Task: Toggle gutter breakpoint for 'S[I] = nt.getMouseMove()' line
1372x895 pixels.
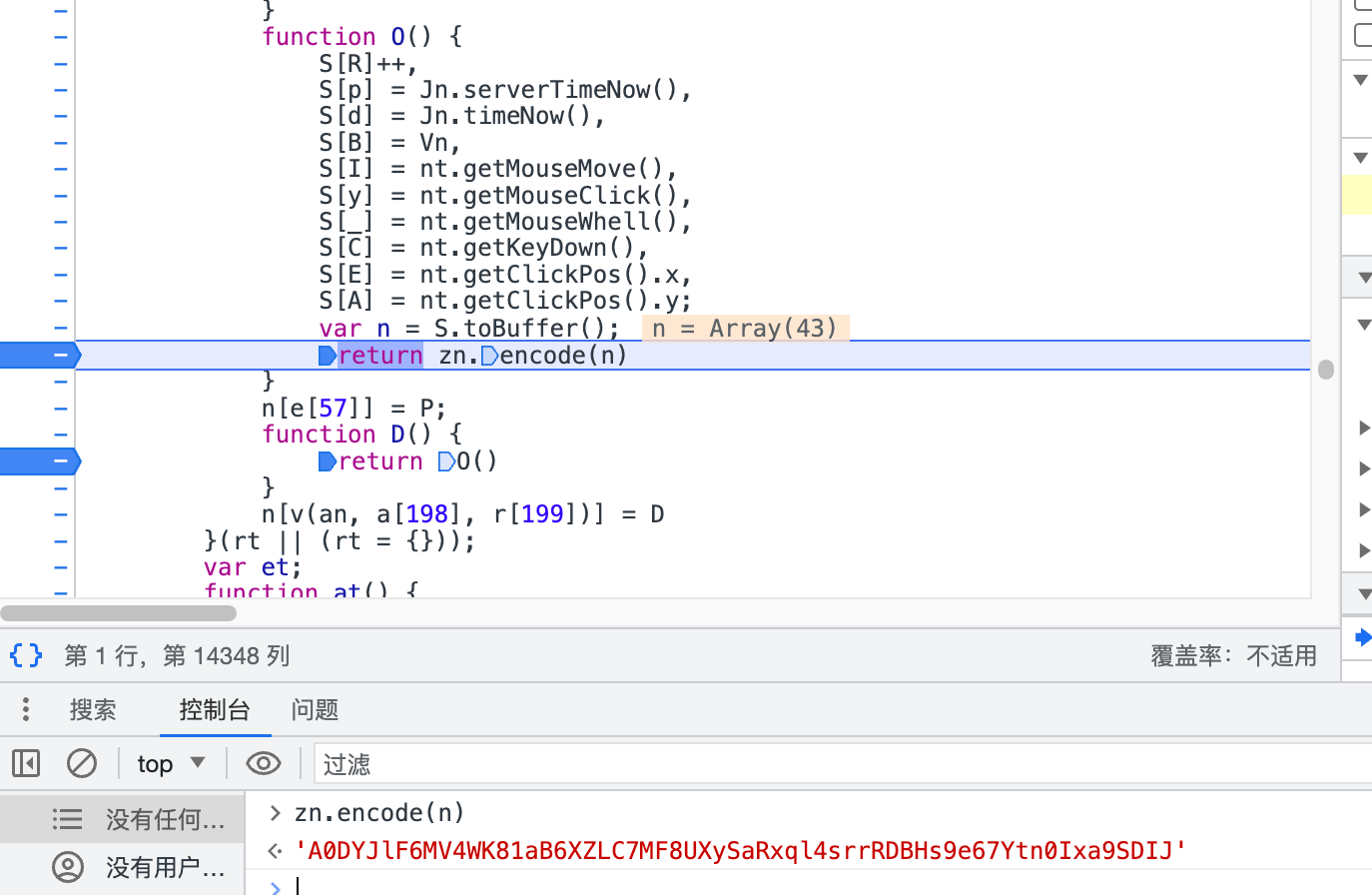Action: (61, 169)
